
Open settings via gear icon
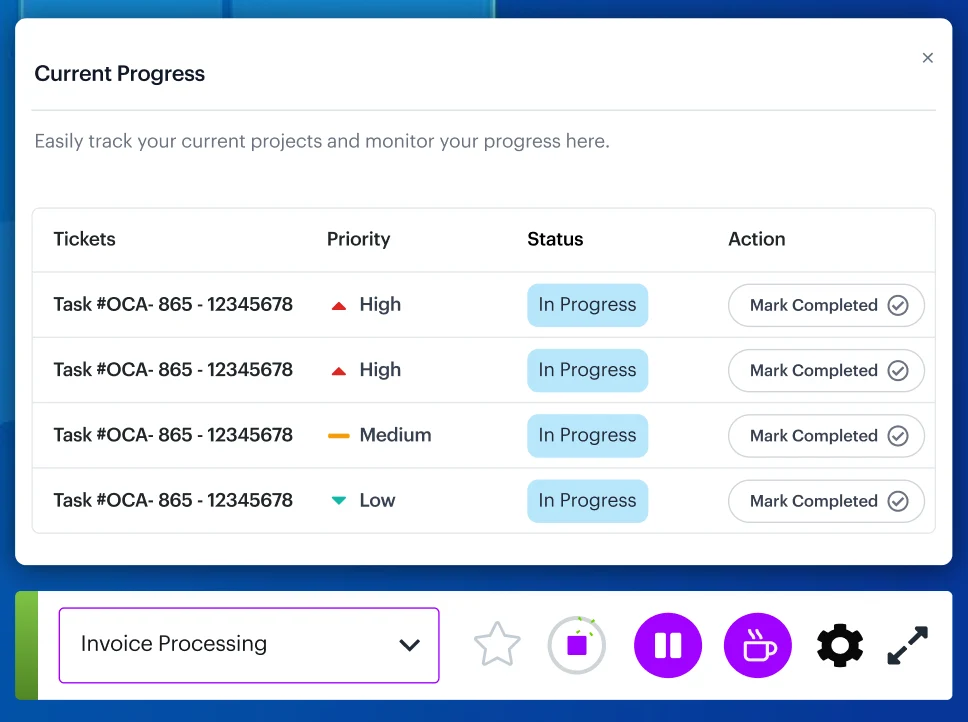coord(840,645)
